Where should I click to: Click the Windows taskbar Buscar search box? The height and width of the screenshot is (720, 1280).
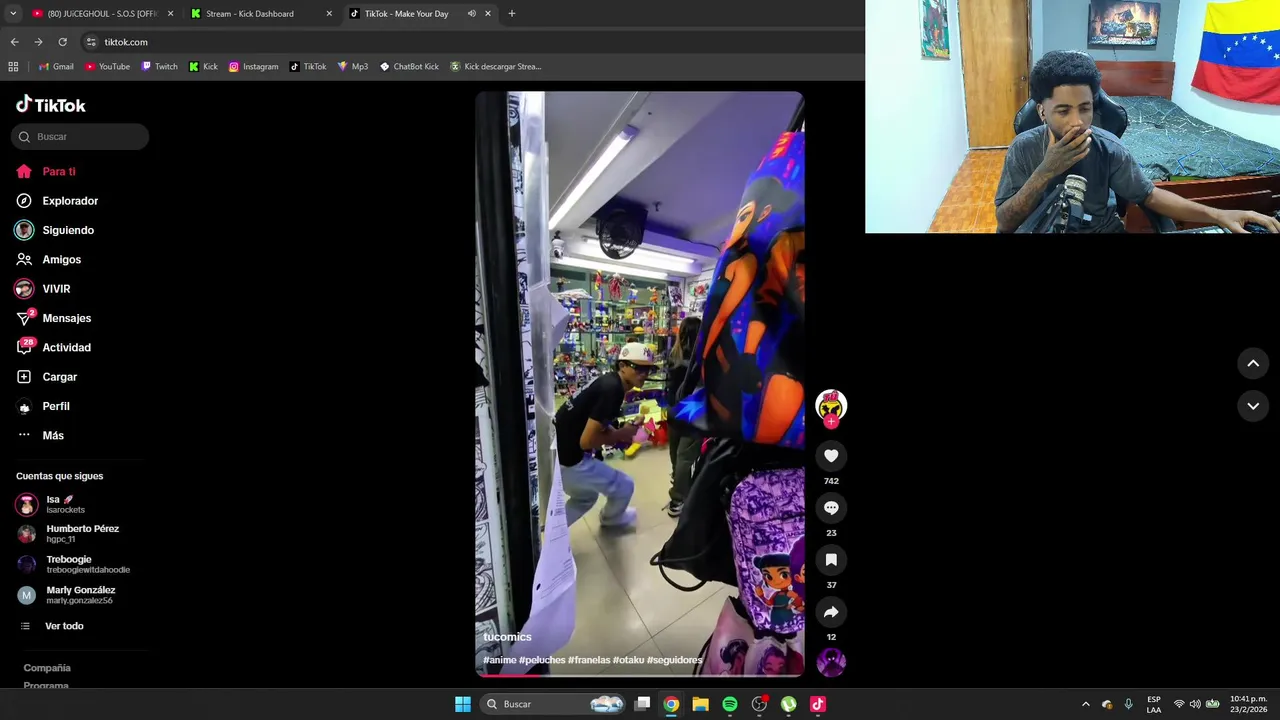click(x=554, y=704)
